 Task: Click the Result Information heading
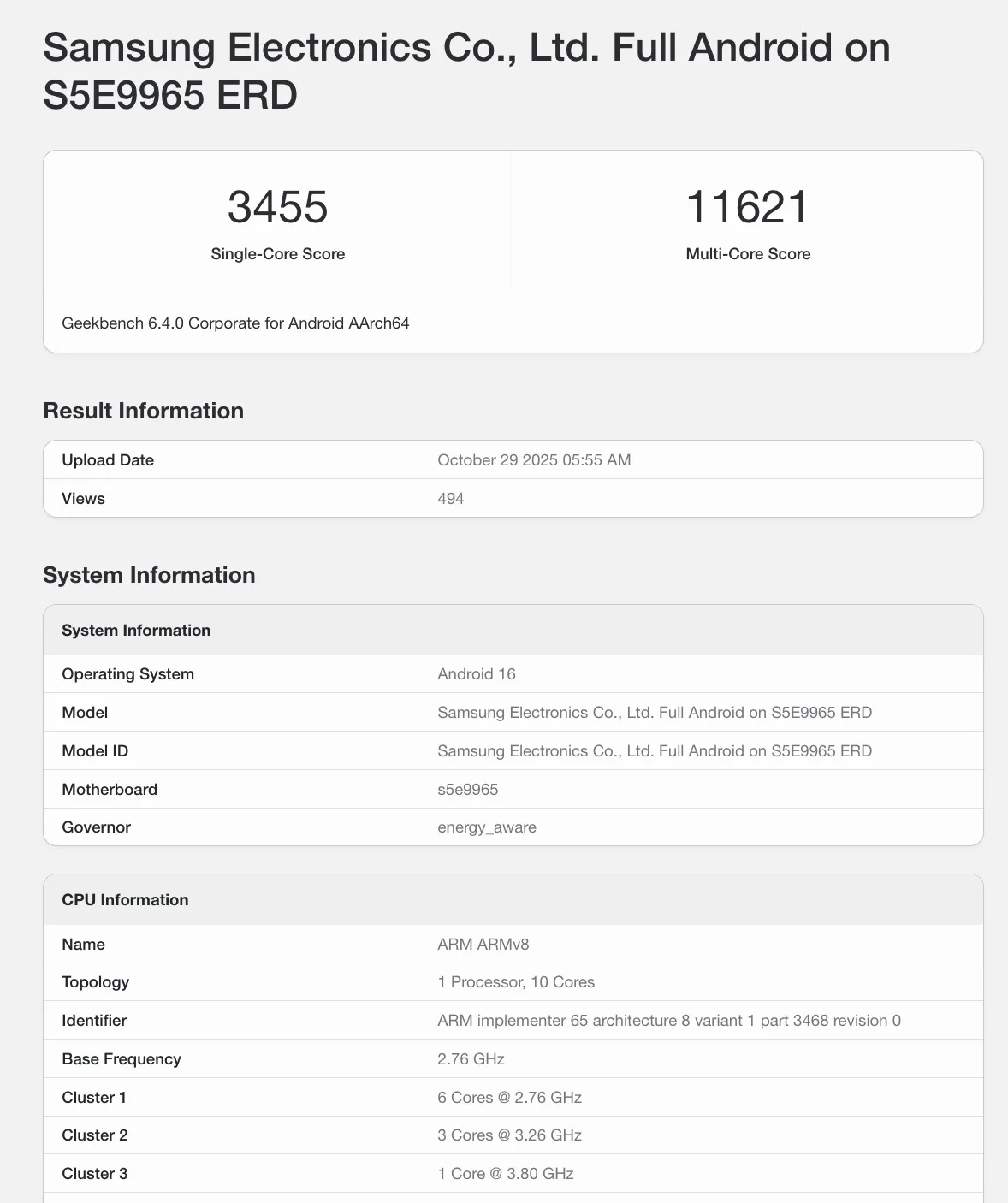point(143,411)
